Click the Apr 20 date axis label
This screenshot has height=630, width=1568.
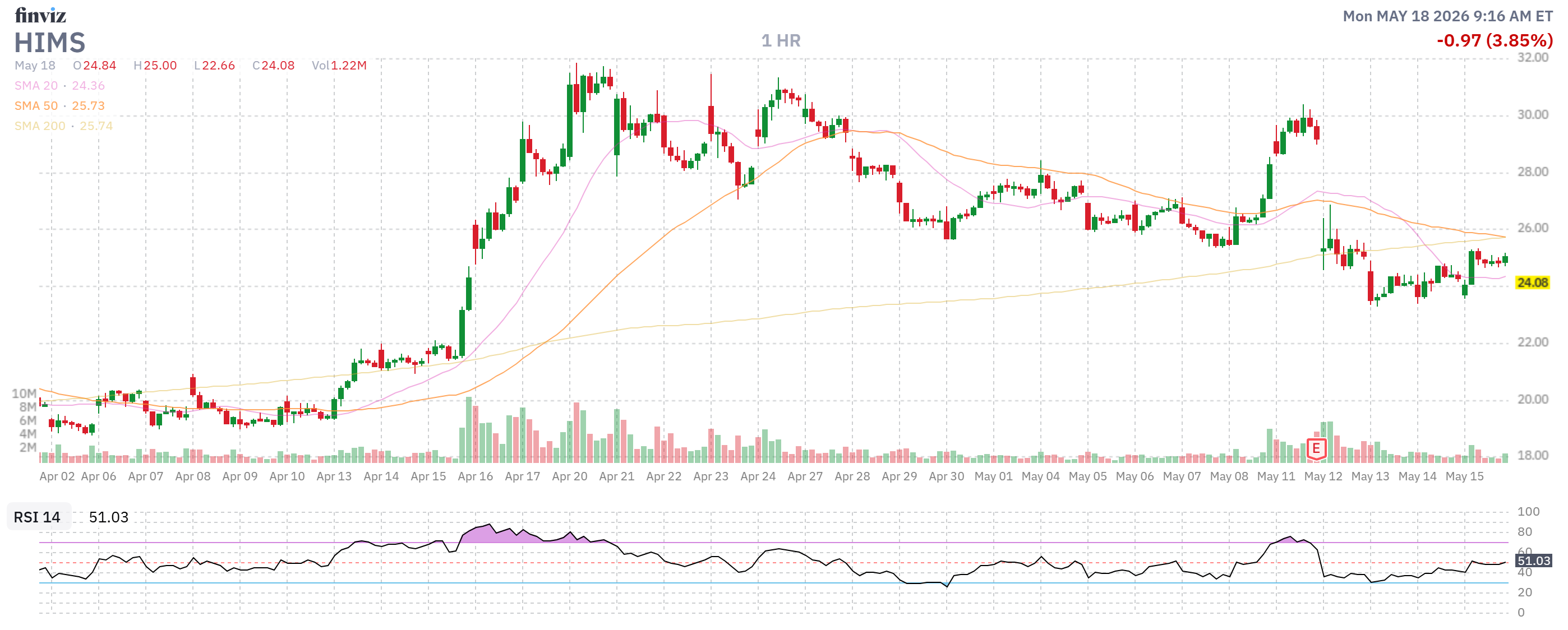(x=570, y=476)
